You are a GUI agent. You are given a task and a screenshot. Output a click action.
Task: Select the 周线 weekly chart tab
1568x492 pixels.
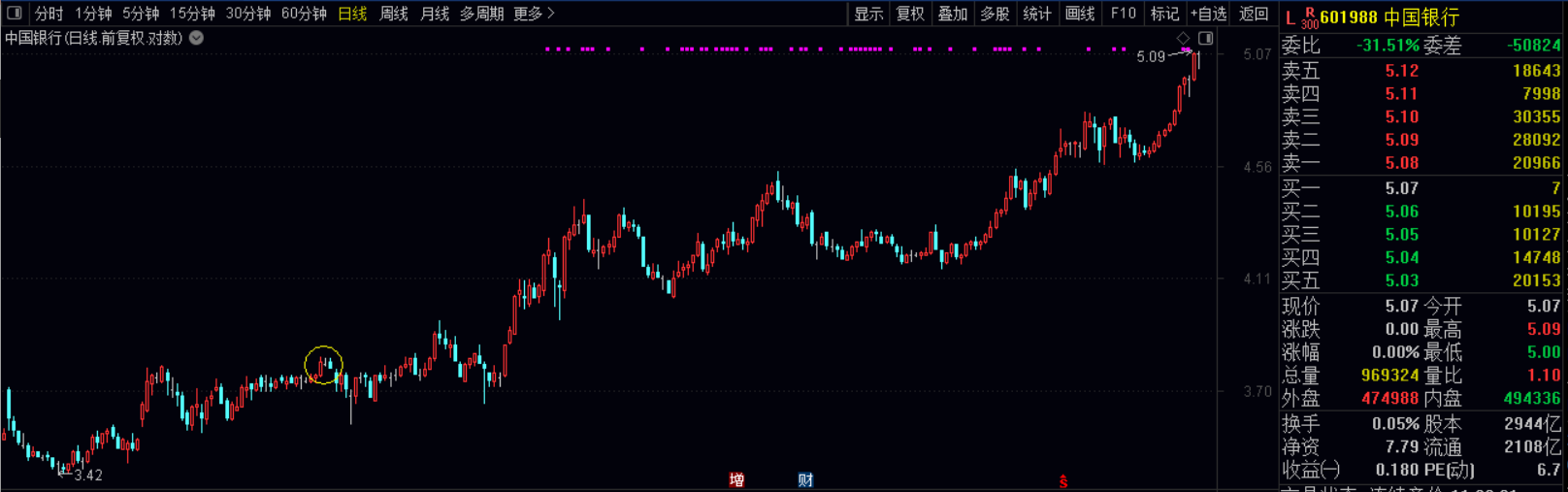click(393, 14)
